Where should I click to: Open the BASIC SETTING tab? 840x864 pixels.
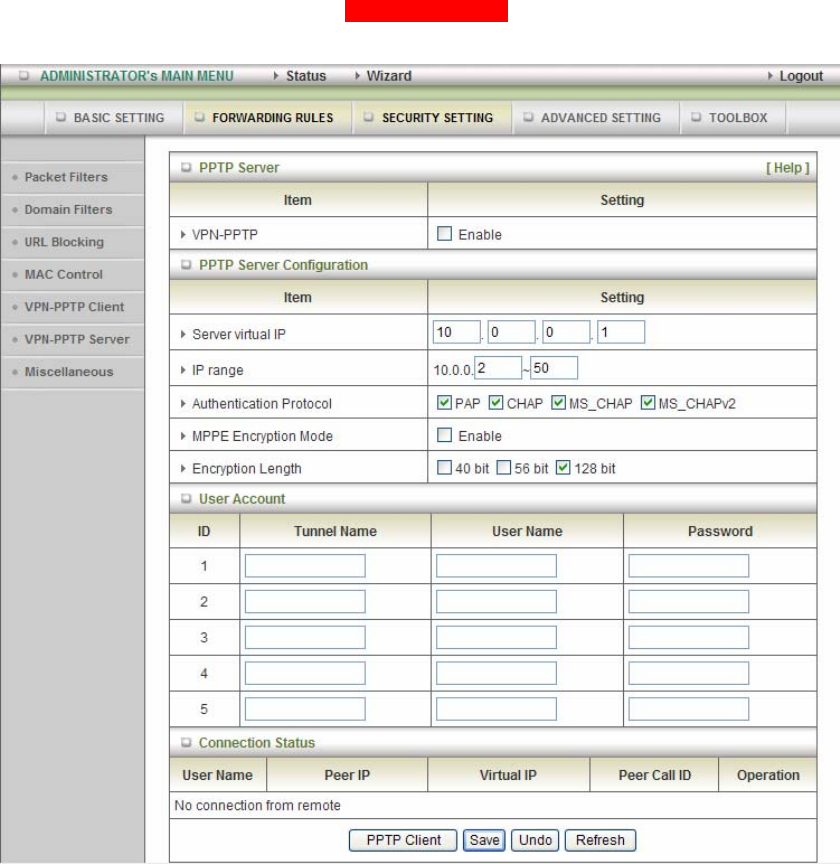coord(114,117)
